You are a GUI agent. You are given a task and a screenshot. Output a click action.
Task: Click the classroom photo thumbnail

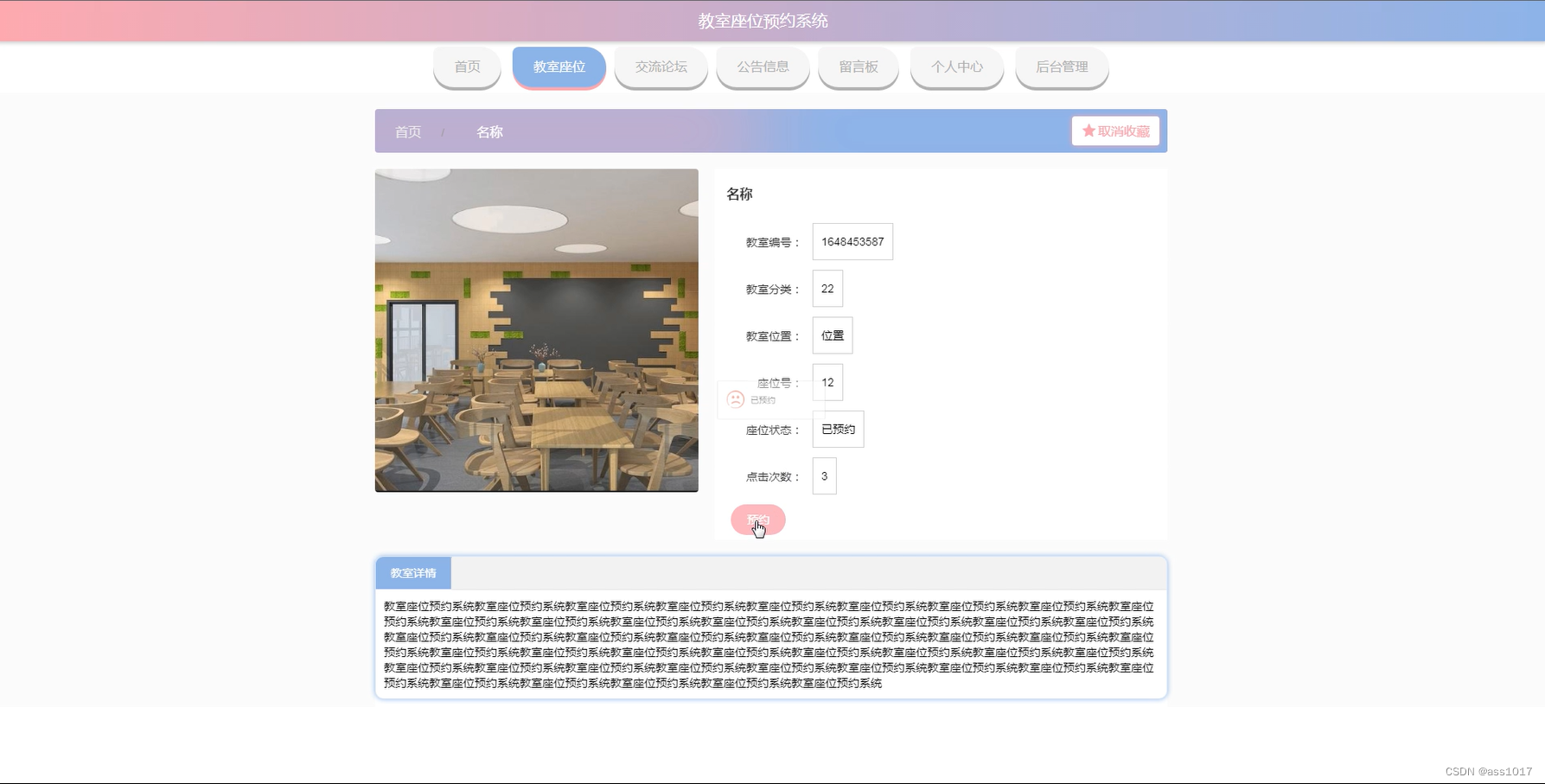point(536,329)
